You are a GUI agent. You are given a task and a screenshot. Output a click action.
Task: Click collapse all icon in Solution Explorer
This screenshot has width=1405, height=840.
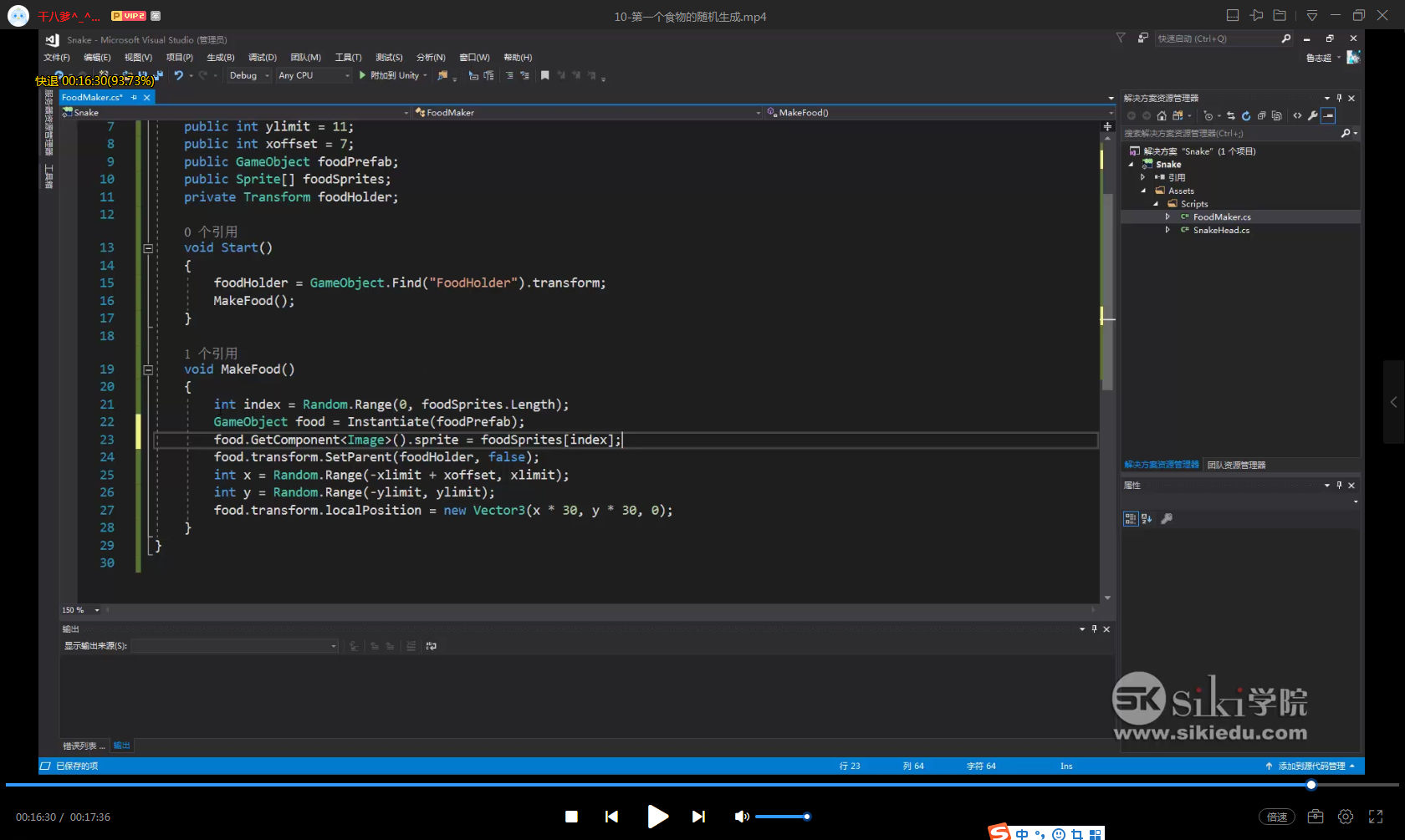1261,116
